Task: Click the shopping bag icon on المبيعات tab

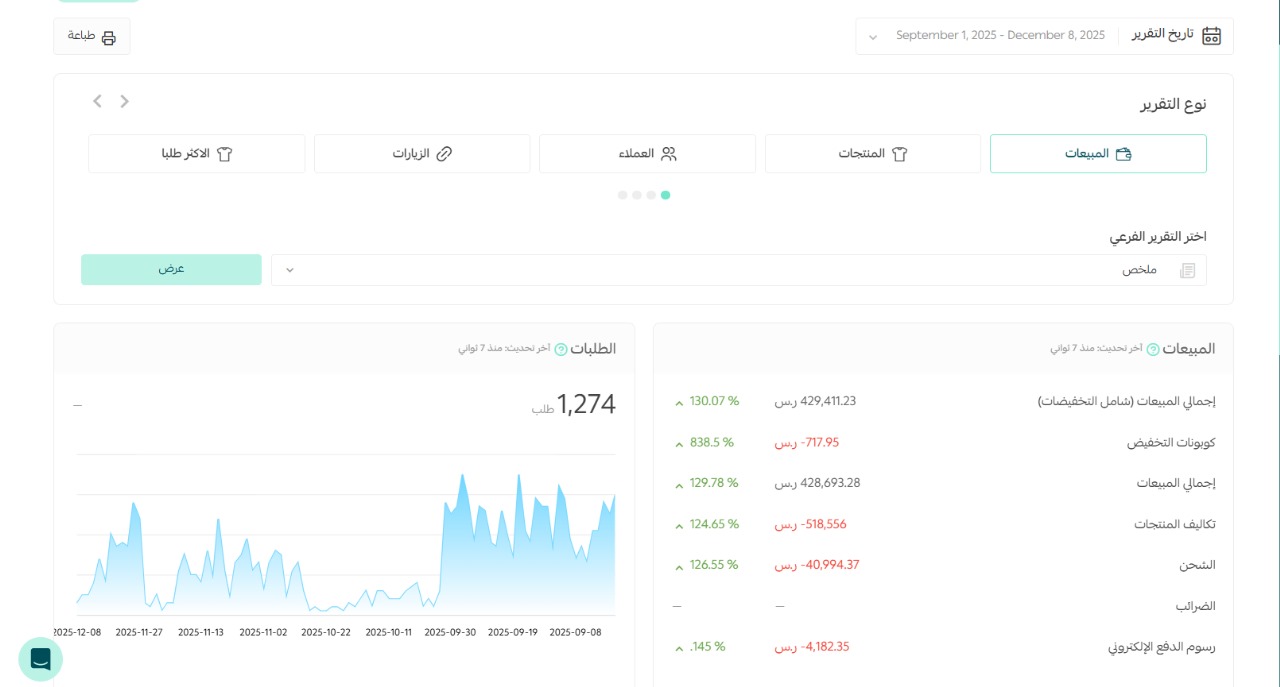Action: (x=1124, y=153)
